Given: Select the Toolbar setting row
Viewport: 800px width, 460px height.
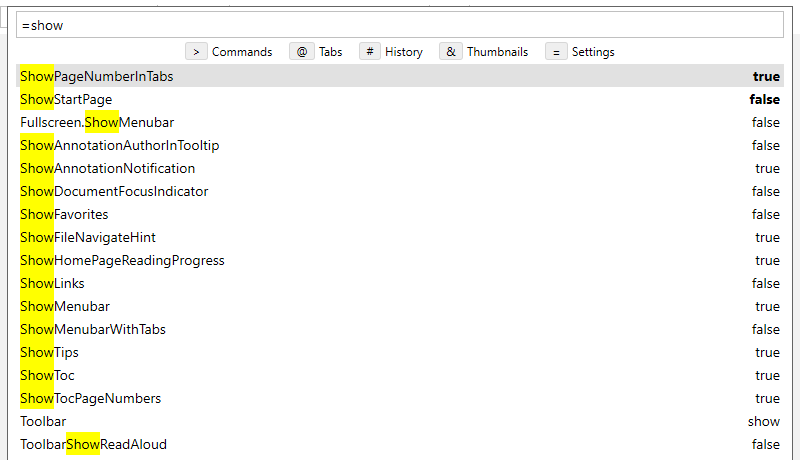Looking at the screenshot, I should coord(399,421).
